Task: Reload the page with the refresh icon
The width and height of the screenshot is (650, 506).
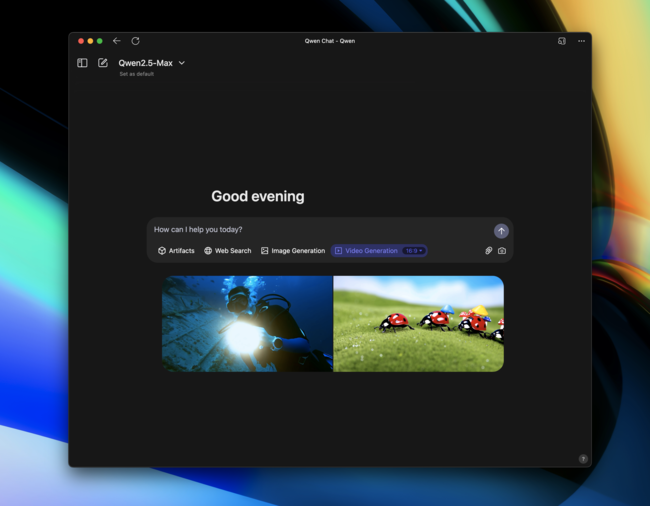Action: (x=135, y=41)
